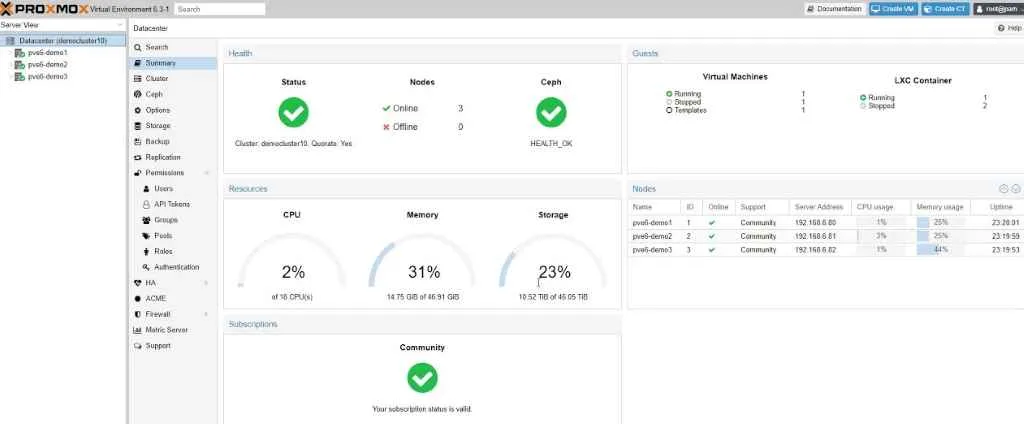Click the LXC Container Running status icon

[863, 97]
